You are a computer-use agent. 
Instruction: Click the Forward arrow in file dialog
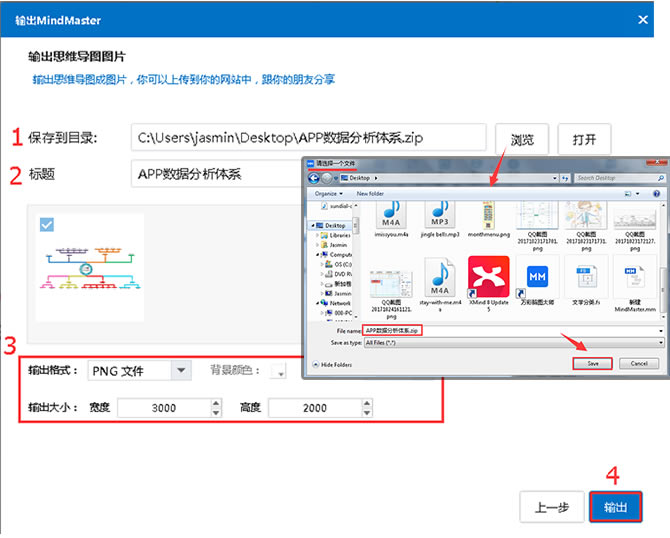[326, 178]
